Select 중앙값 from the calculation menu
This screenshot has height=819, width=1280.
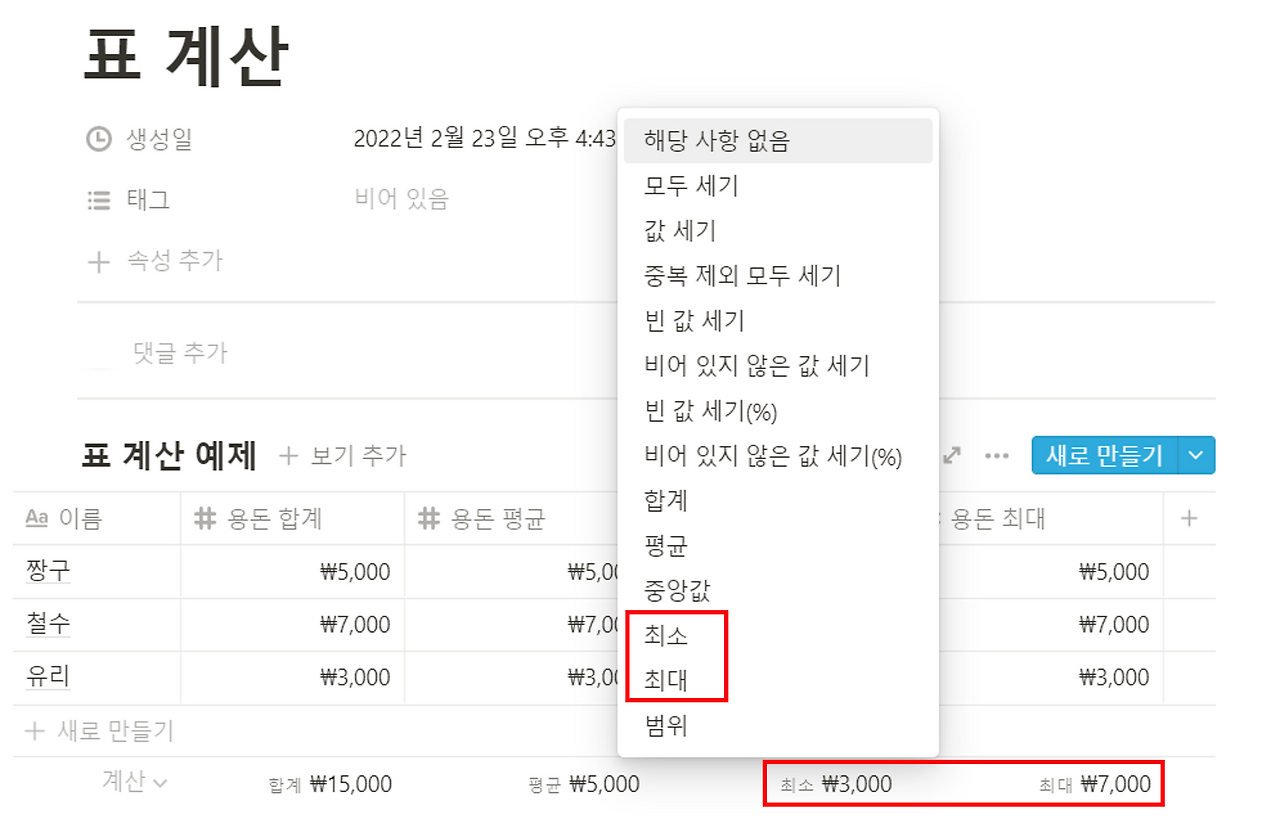tap(666, 588)
